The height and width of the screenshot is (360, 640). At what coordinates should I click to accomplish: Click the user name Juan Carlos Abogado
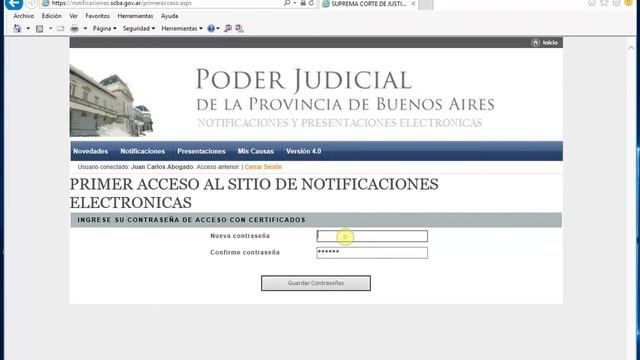click(162, 167)
